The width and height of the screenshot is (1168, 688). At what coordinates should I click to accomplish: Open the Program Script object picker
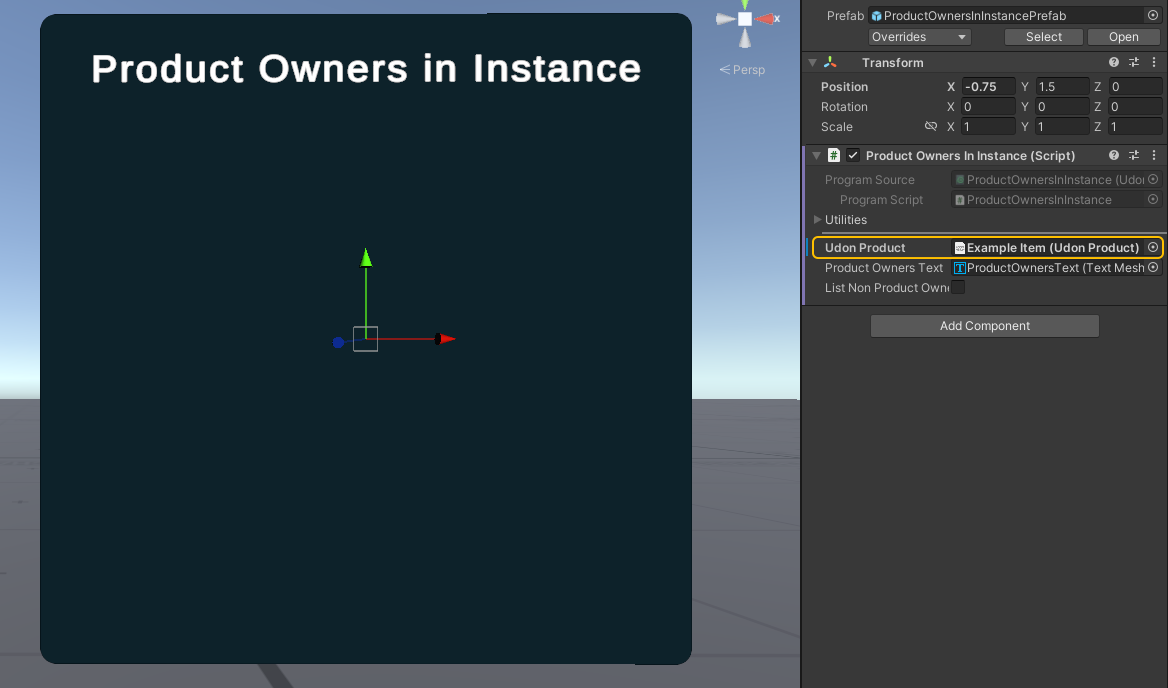[x=1153, y=200]
